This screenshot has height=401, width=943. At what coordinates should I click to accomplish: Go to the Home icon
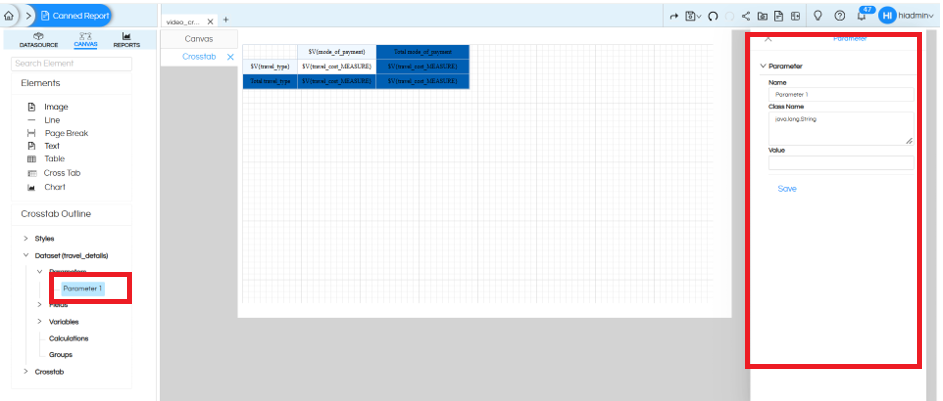(9, 16)
